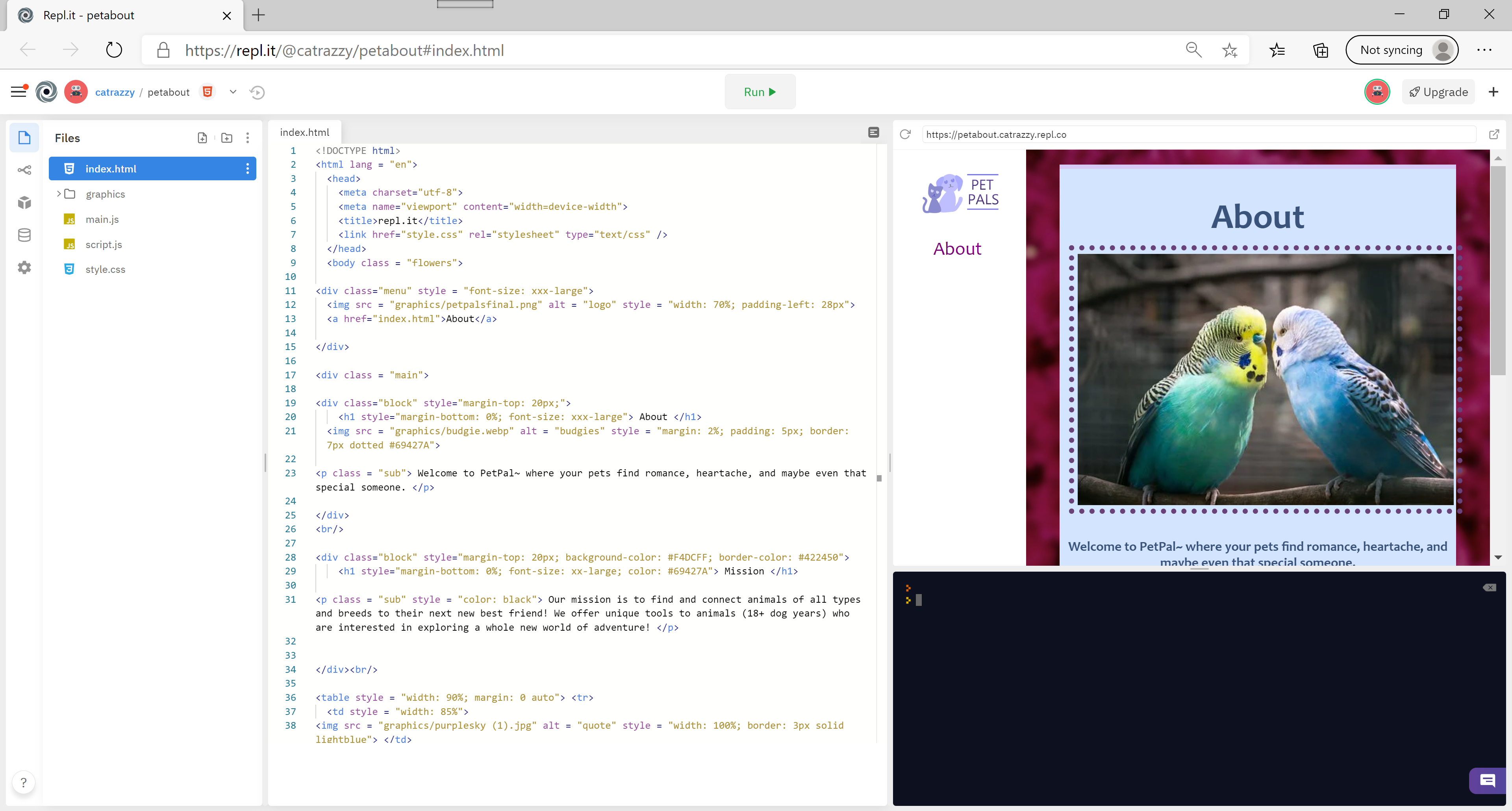This screenshot has width=1512, height=811.
Task: Open preview in a new tab
Action: tap(1494, 134)
